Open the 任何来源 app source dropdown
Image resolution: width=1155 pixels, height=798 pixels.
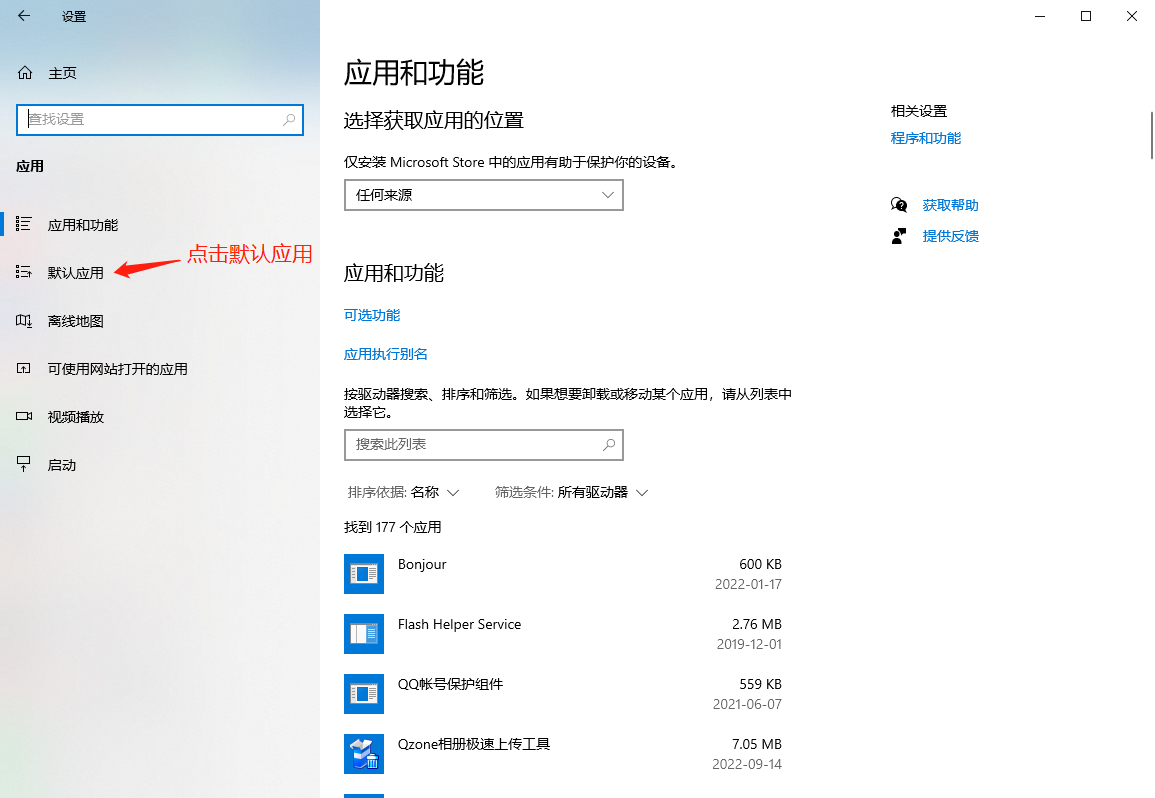coord(483,195)
